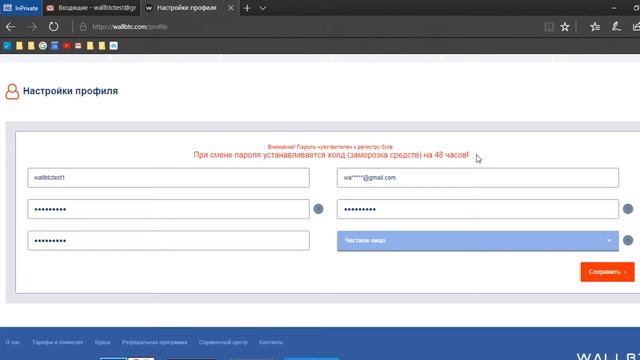This screenshot has height=360, width=640.
Task: Open О нас footer link
Action: (13, 342)
